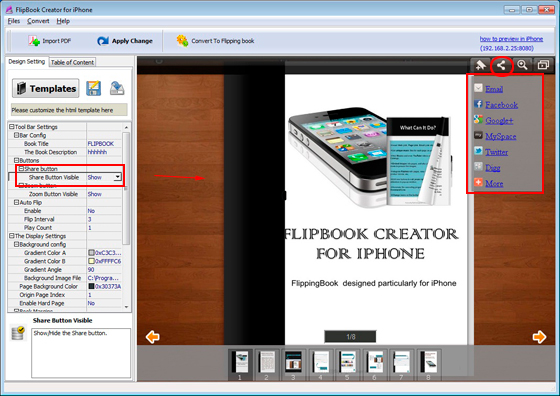
Task: Open the Help menu
Action: click(63, 21)
